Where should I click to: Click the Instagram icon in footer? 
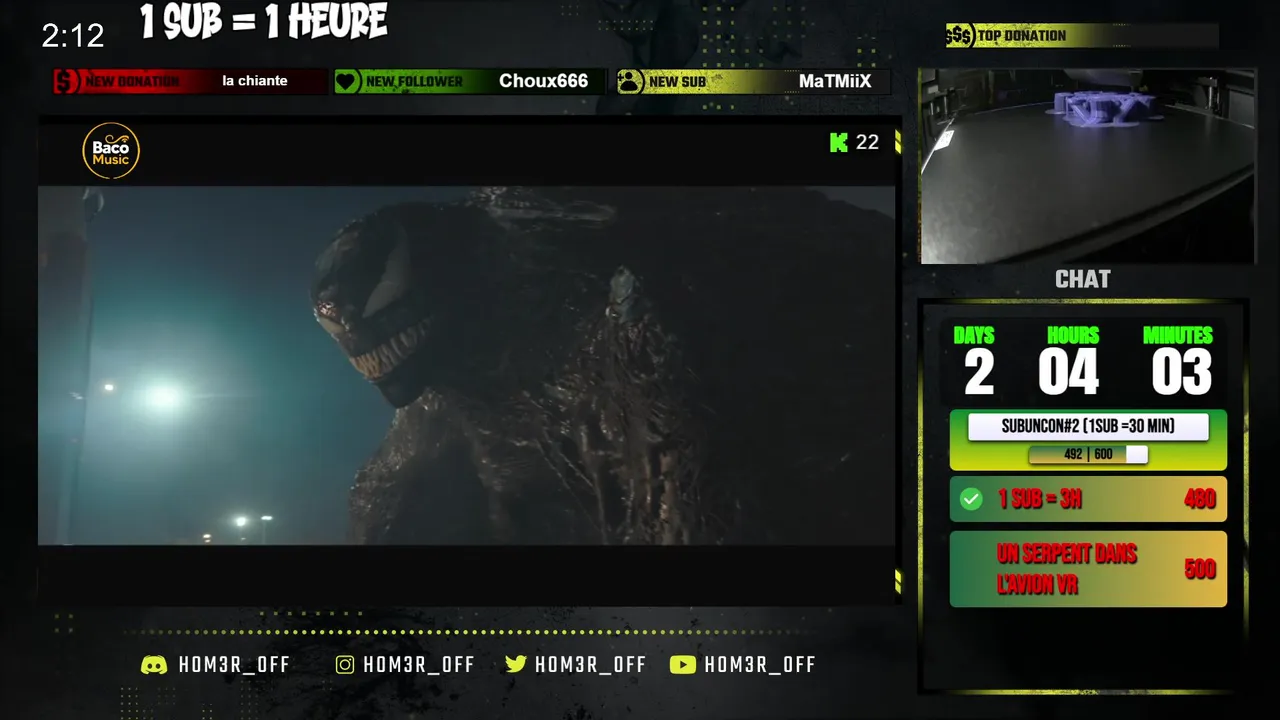[x=345, y=665]
